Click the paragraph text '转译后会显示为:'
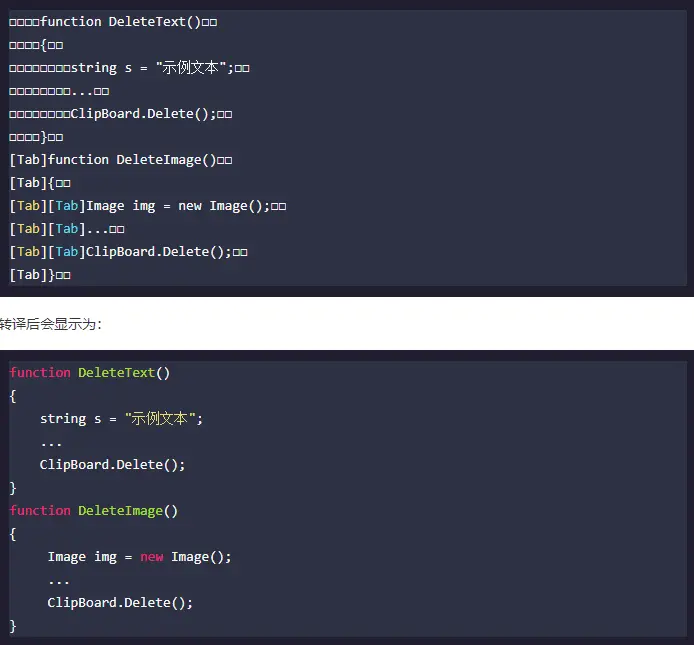The width and height of the screenshot is (694, 645). (51, 324)
